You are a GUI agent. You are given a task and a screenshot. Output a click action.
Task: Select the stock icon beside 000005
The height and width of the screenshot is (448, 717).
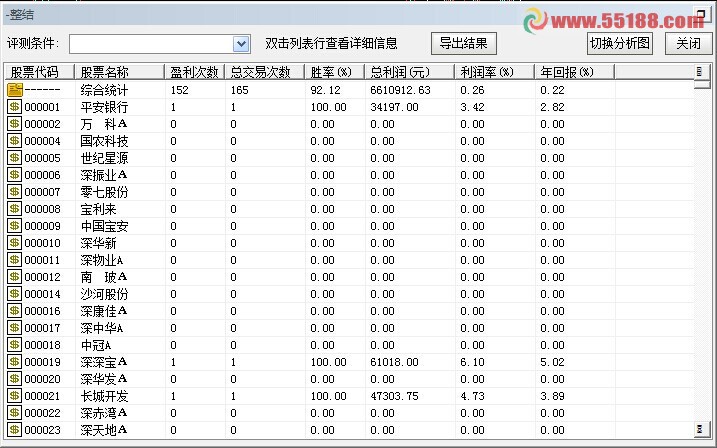pos(15,158)
